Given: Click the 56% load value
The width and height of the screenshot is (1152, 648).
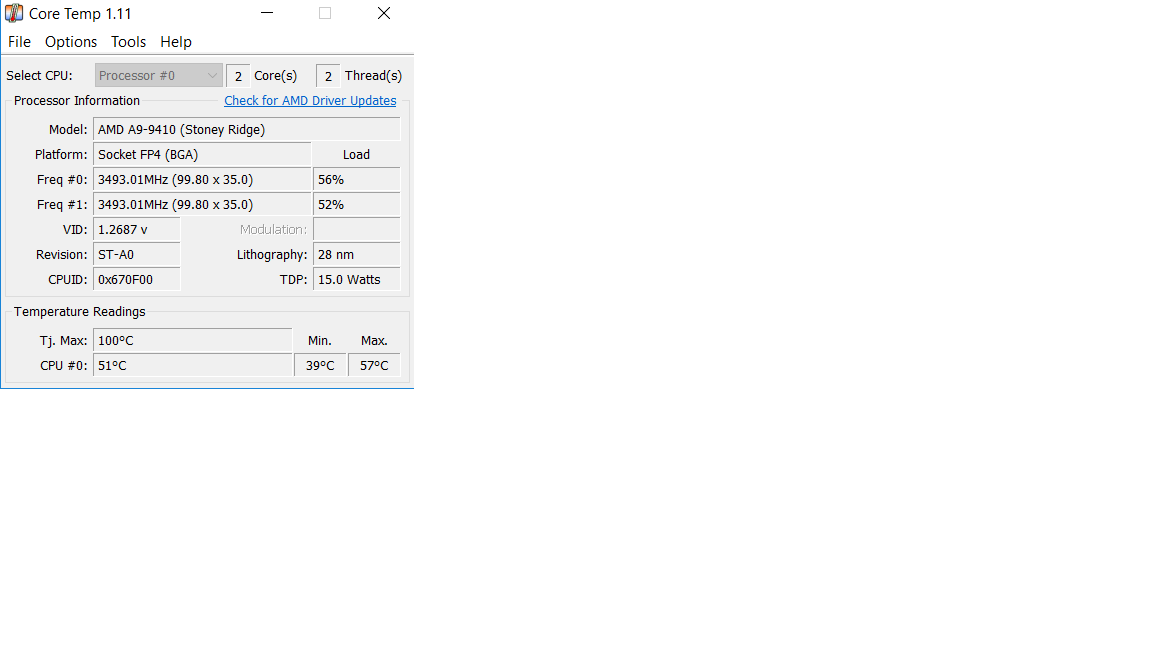Looking at the screenshot, I should (356, 179).
